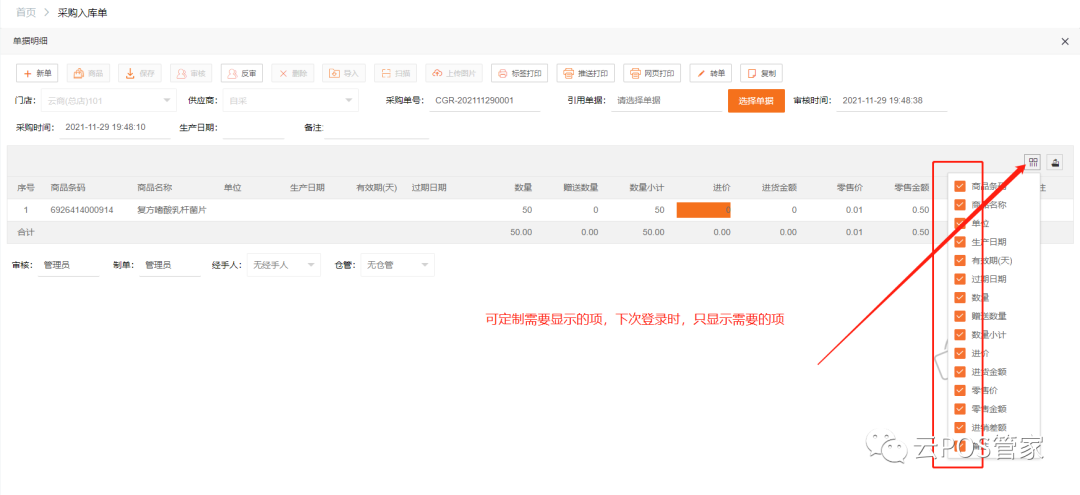Click the 合计 totals row label
Viewport: 1080px width, 495px height.
tap(26, 232)
